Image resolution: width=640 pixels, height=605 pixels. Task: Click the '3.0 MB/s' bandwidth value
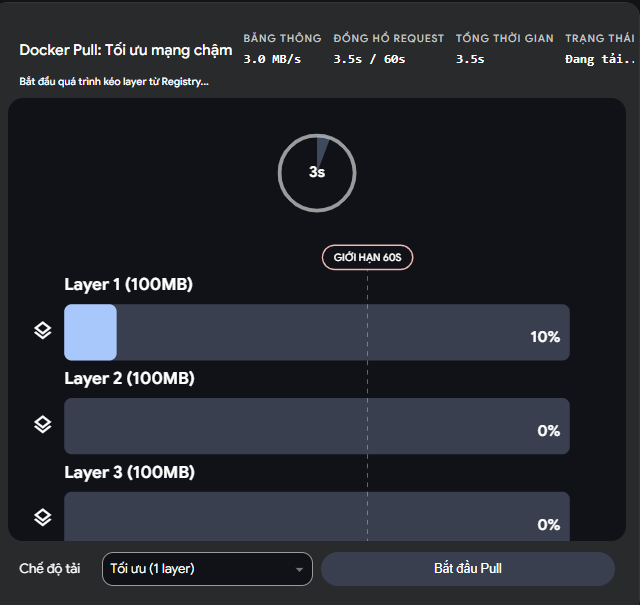point(272,59)
